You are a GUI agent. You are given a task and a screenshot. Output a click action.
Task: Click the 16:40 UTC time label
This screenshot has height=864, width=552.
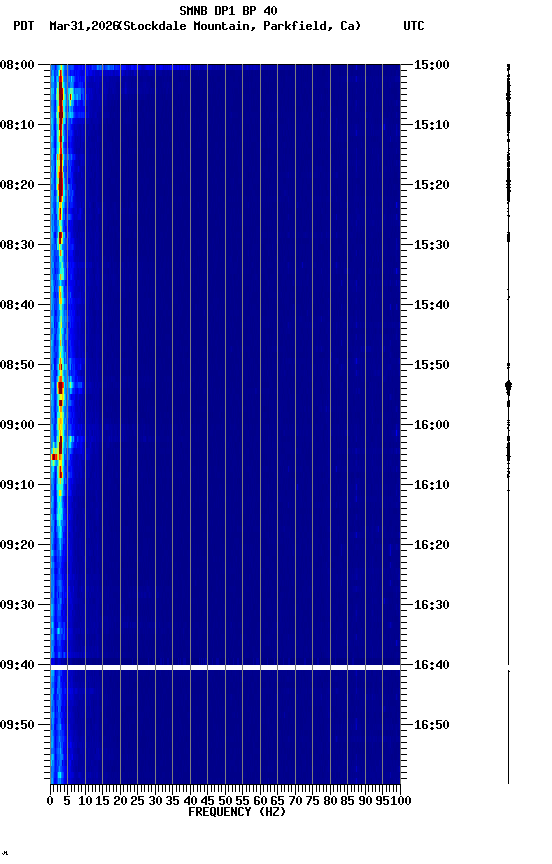431,666
